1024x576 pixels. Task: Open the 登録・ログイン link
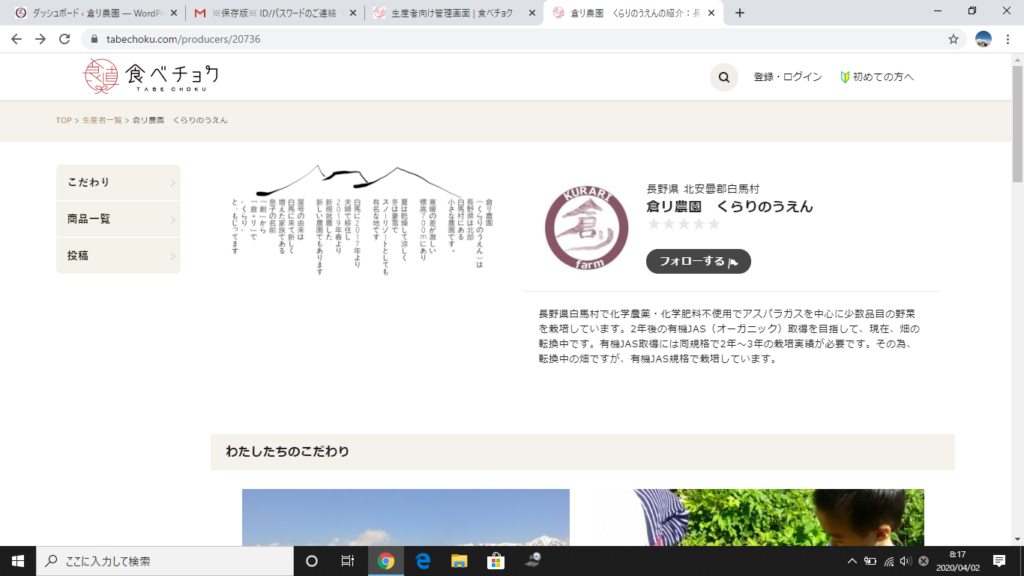tap(788, 77)
